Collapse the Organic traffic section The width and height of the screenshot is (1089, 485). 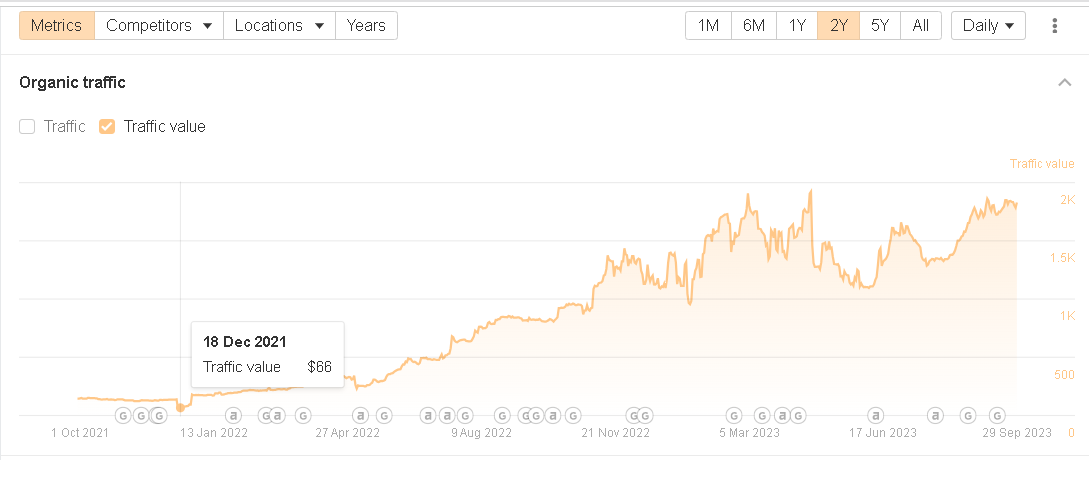point(1065,83)
